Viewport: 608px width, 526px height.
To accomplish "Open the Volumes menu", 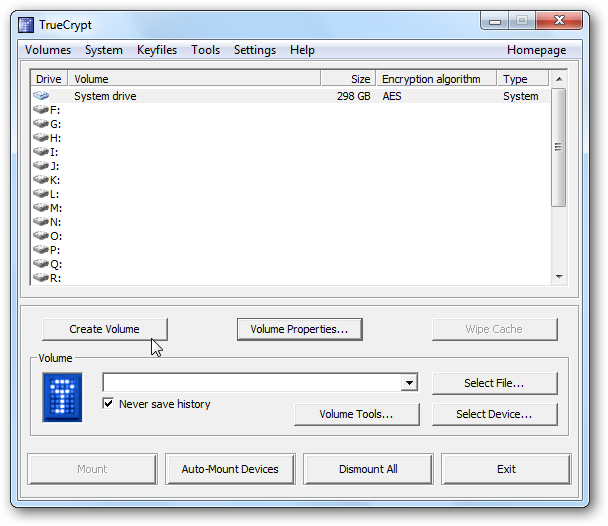I will (48, 50).
